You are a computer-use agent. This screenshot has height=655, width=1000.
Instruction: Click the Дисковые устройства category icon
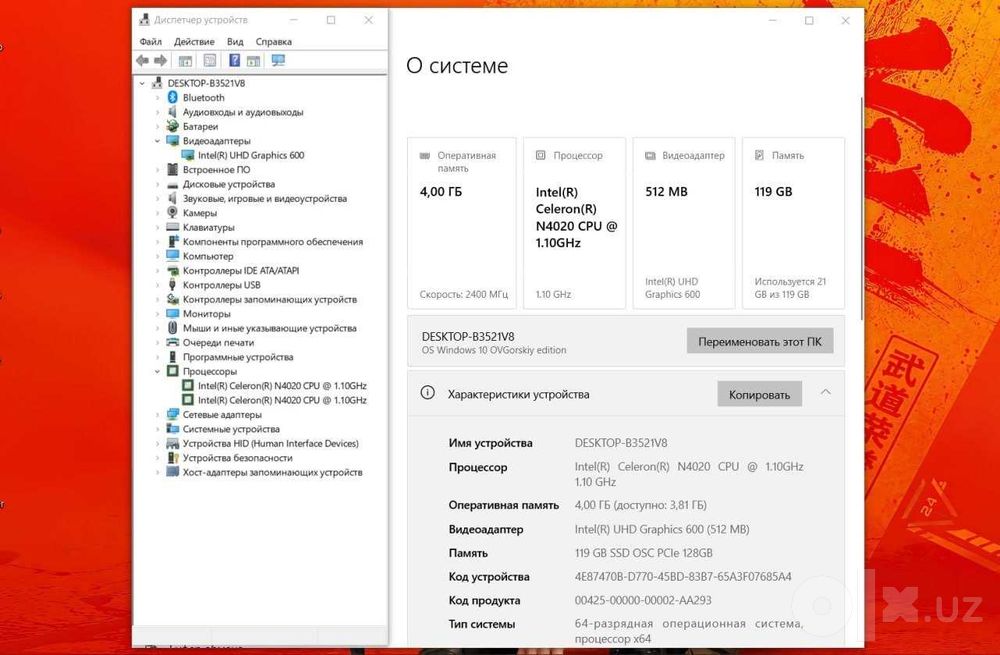click(x=172, y=184)
